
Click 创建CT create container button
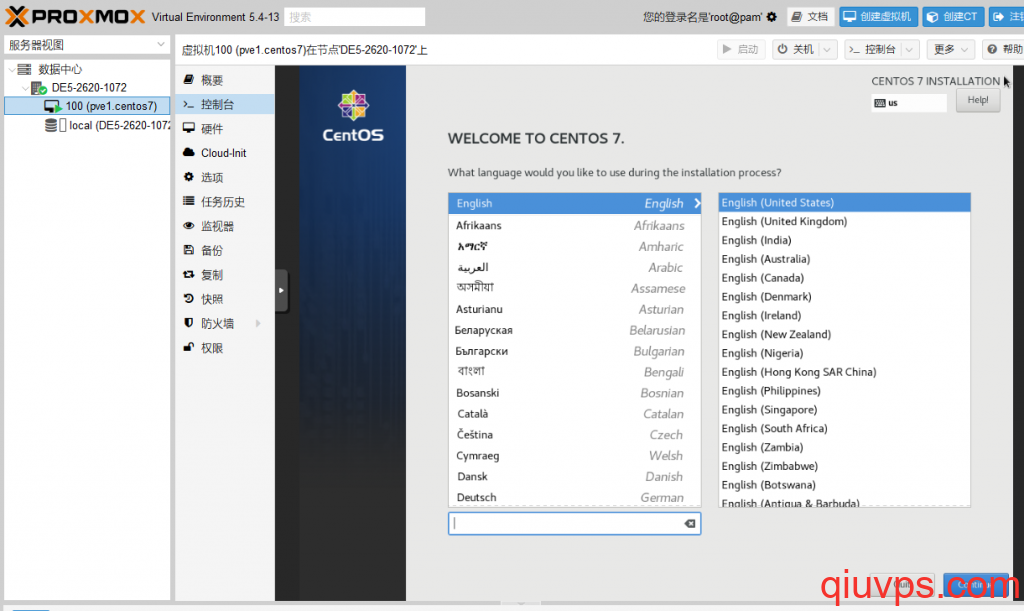953,17
